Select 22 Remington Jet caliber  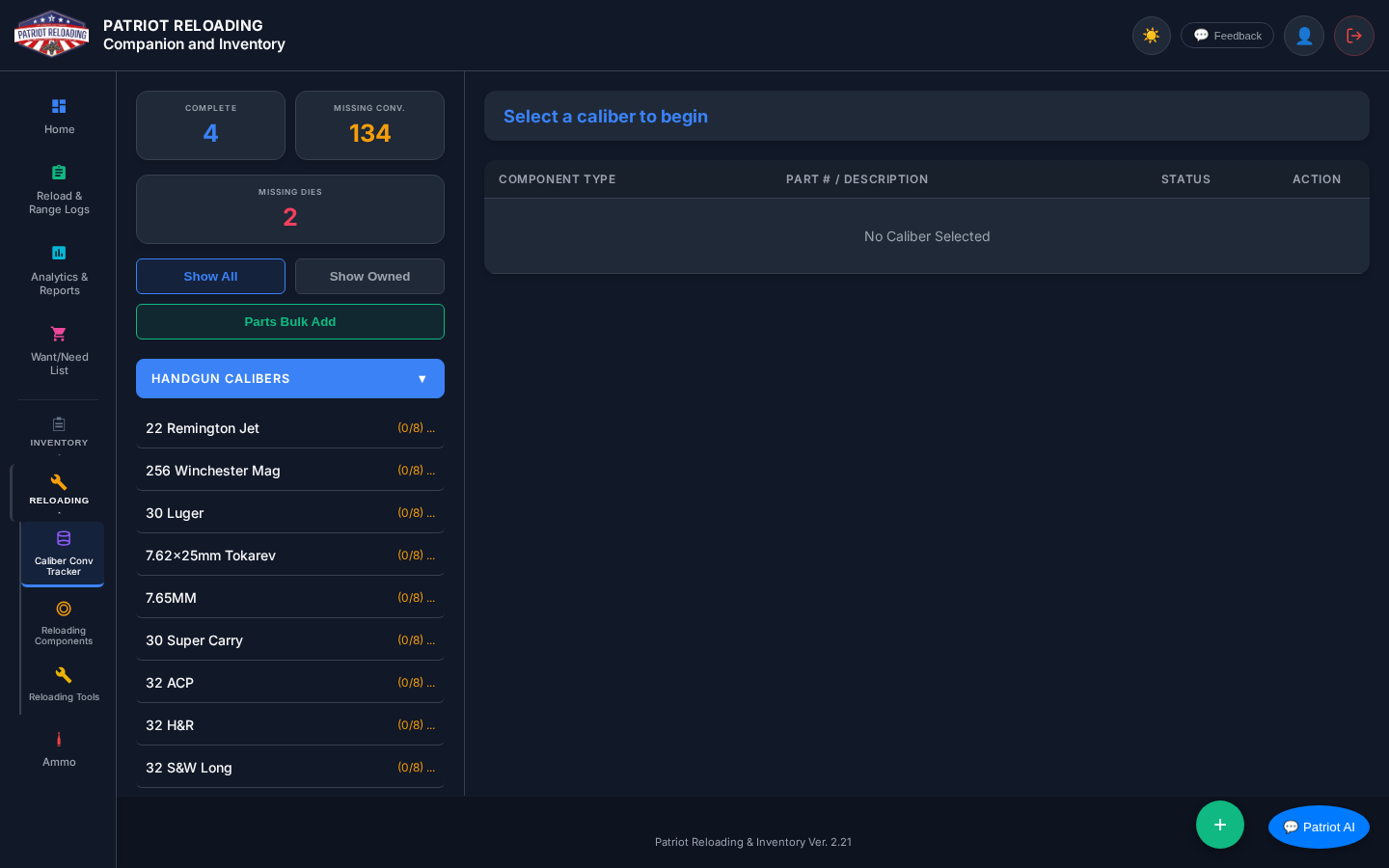tap(290, 428)
